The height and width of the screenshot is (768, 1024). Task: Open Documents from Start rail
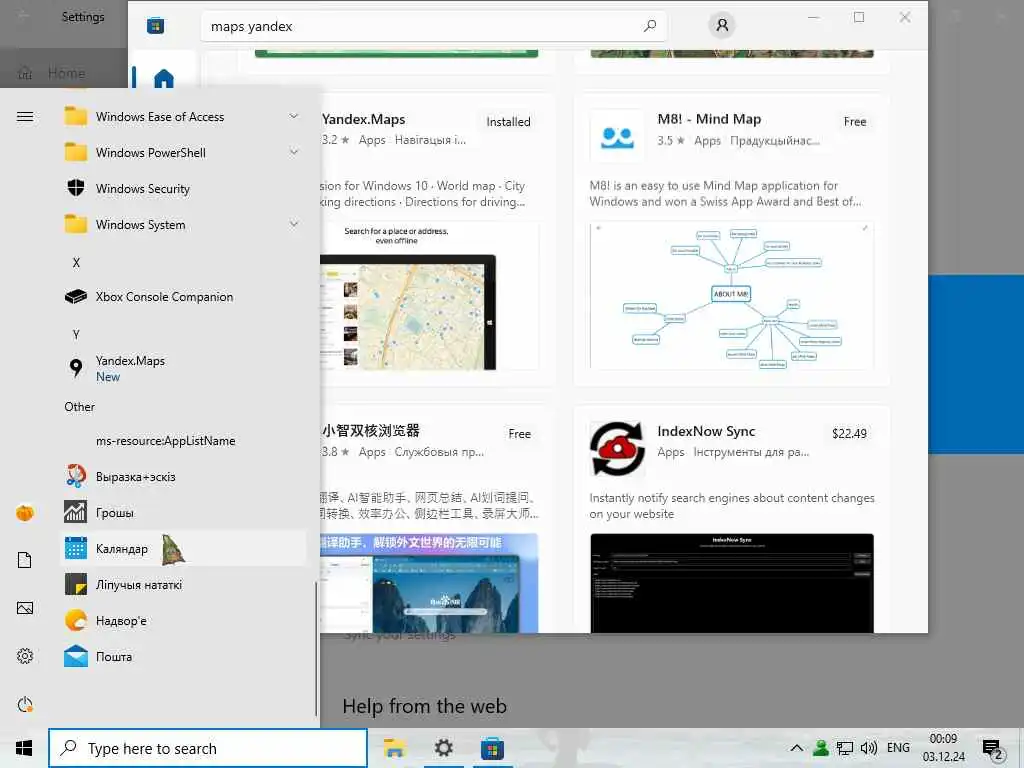25,560
